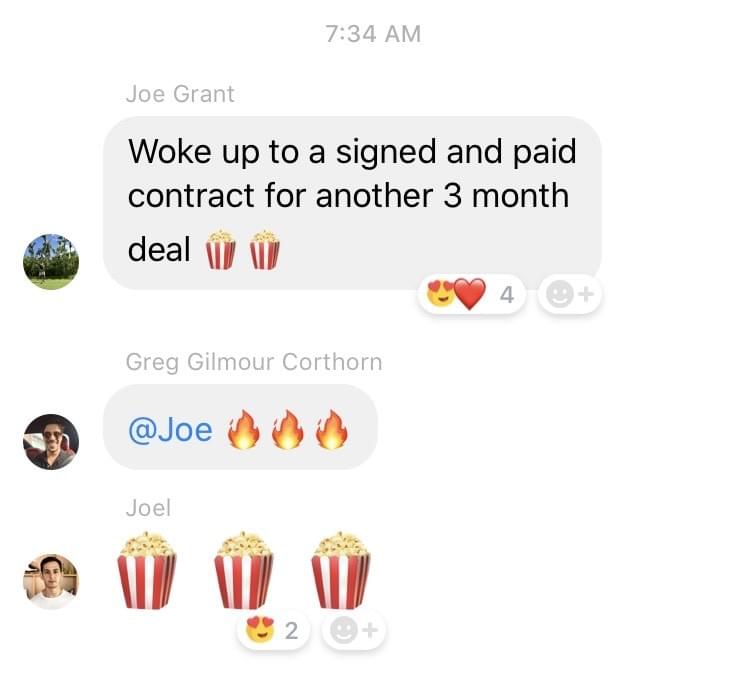Screen dimensions: 749x689
Task: Click the Greg Gilmour Corthorn sender name
Action: pyautogui.click(x=254, y=362)
